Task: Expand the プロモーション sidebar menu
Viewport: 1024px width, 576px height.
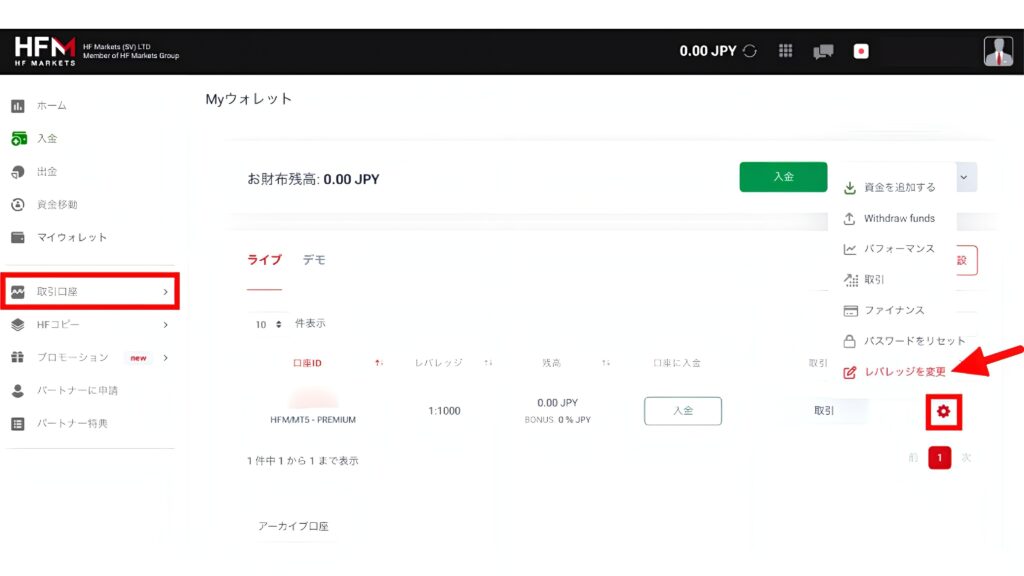Action: [x=90, y=358]
